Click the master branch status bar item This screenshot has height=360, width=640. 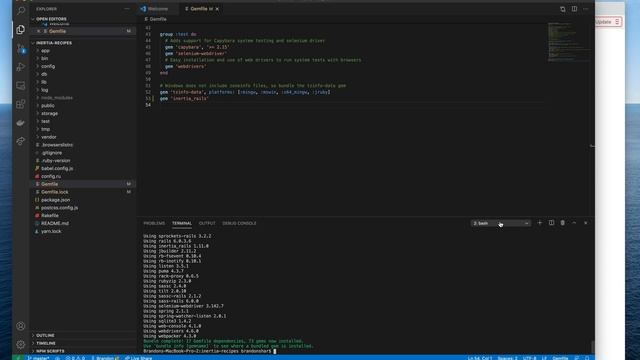pos(39,358)
